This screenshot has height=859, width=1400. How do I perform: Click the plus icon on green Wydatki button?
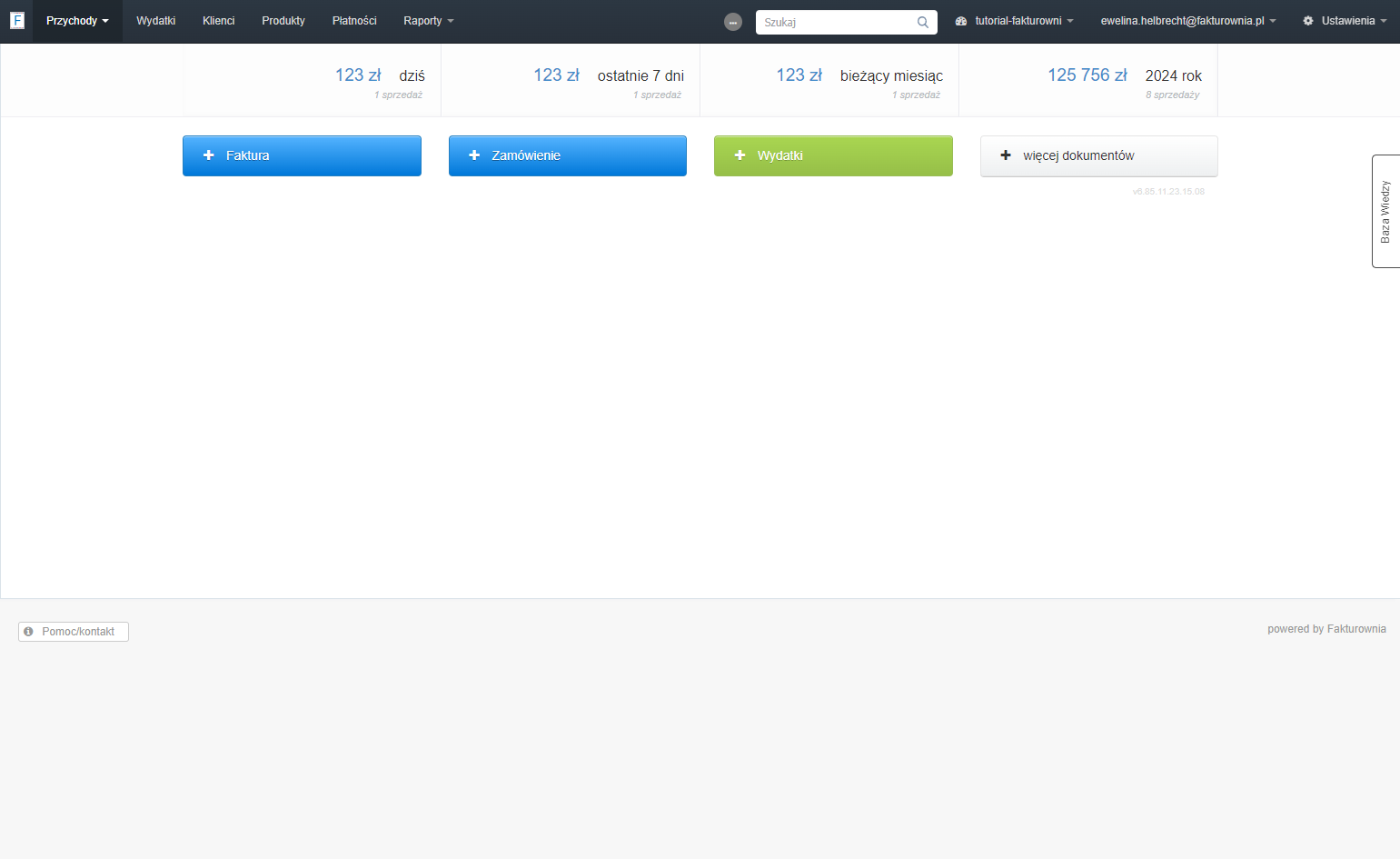point(740,155)
